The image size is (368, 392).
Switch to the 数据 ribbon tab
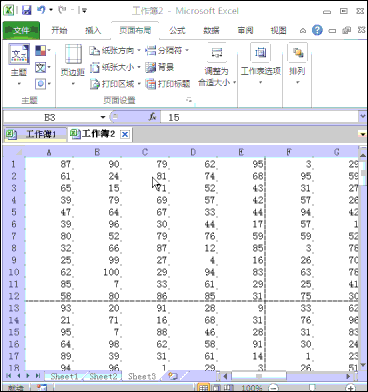click(211, 31)
